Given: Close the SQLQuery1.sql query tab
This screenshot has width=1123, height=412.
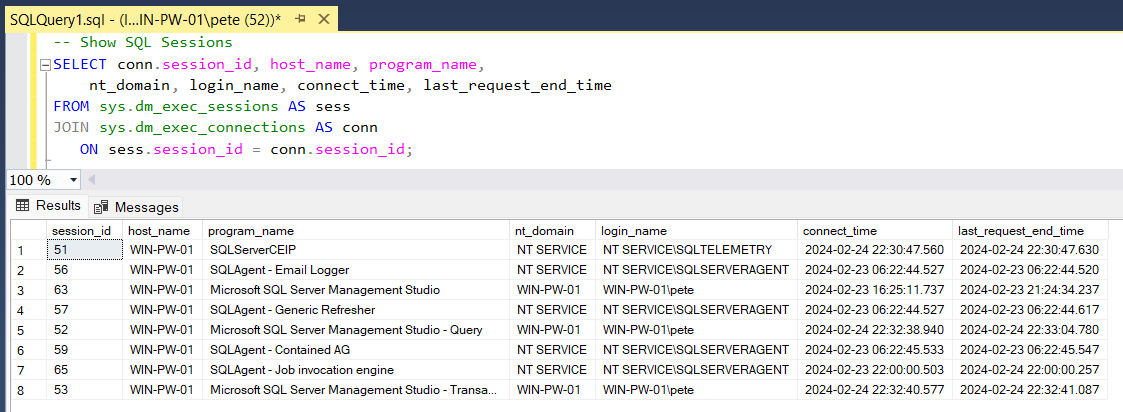Looking at the screenshot, I should point(322,19).
